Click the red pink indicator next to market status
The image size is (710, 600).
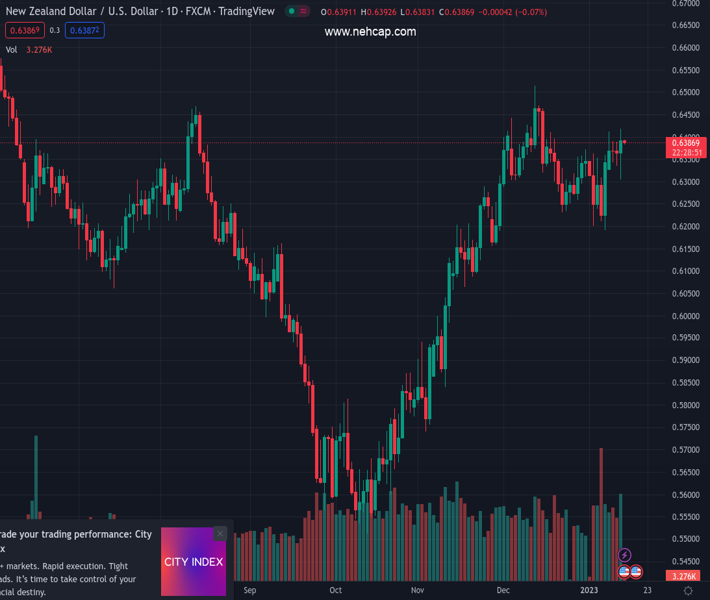(304, 12)
